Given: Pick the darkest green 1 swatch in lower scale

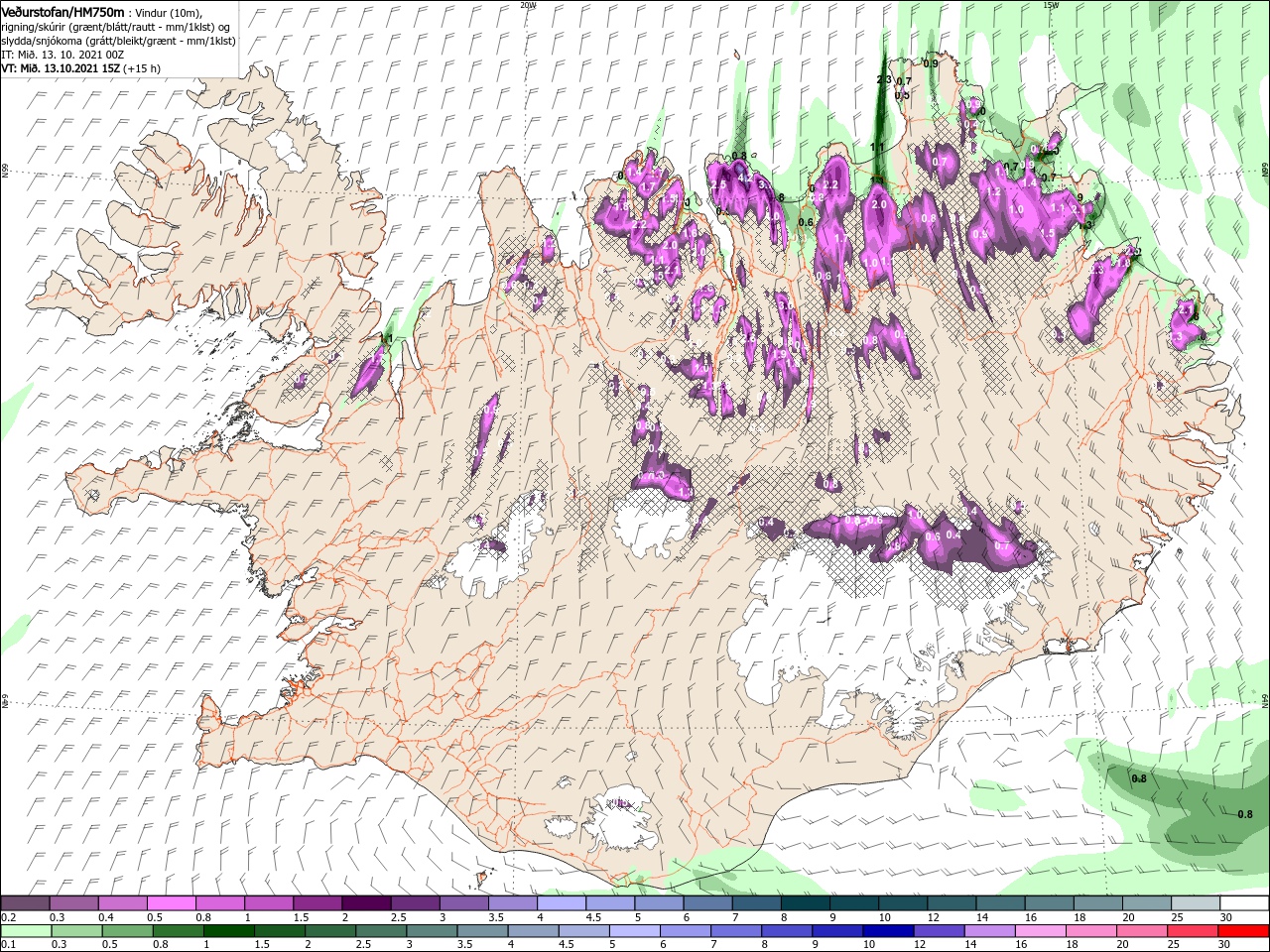Looking at the screenshot, I should coord(229,931).
